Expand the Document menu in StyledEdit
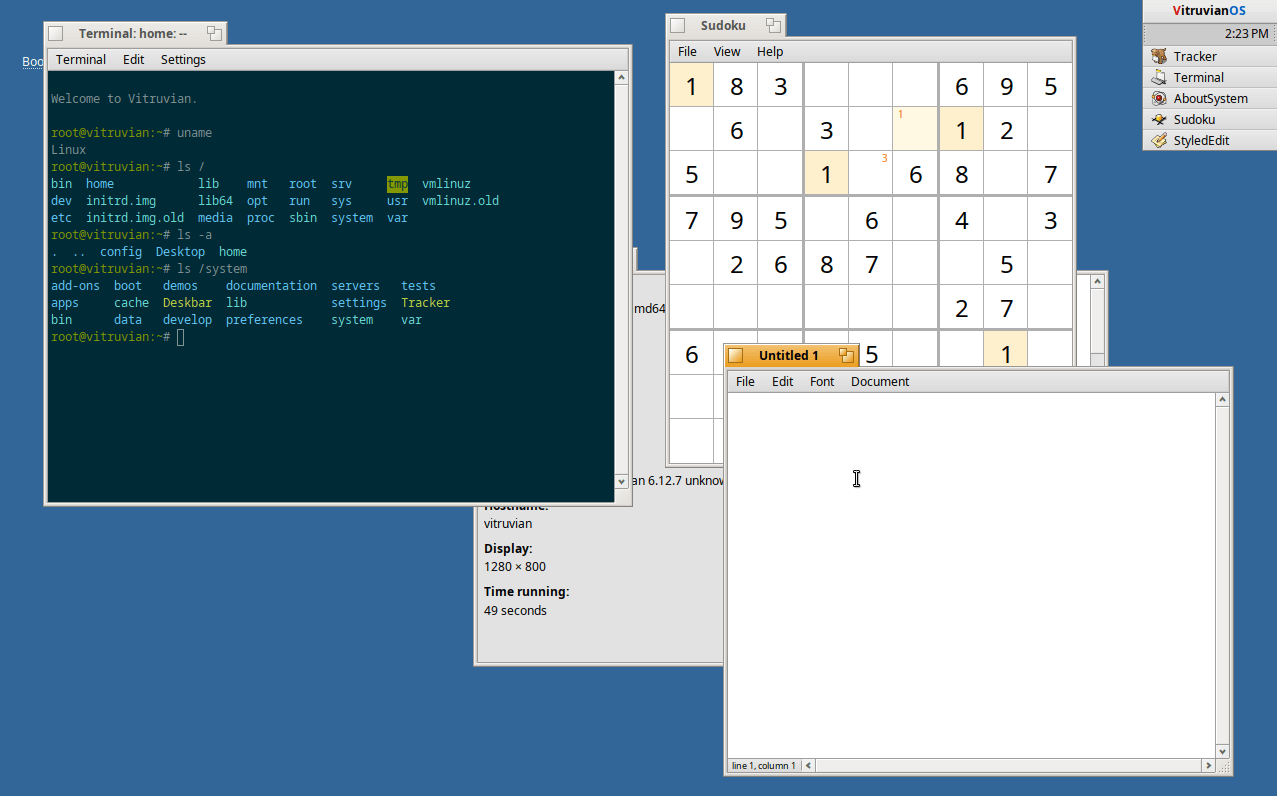The width and height of the screenshot is (1277, 796). click(880, 382)
